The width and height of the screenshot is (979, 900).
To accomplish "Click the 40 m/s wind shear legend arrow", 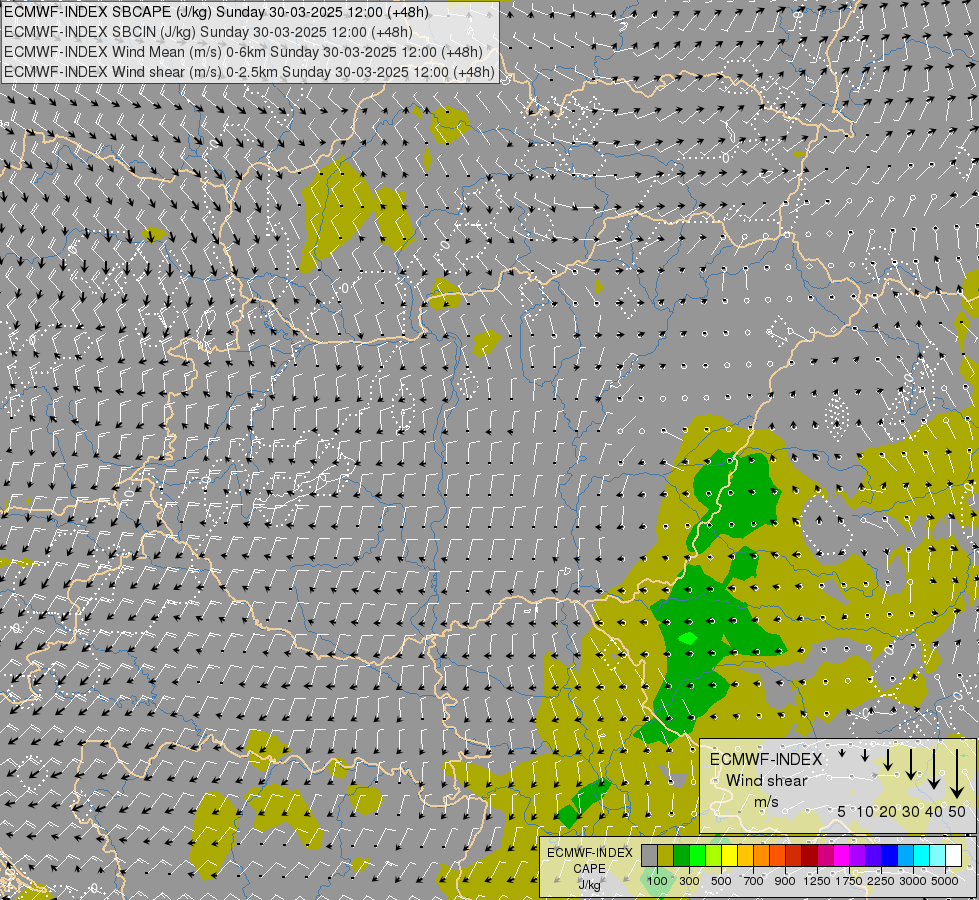I will pos(934,769).
